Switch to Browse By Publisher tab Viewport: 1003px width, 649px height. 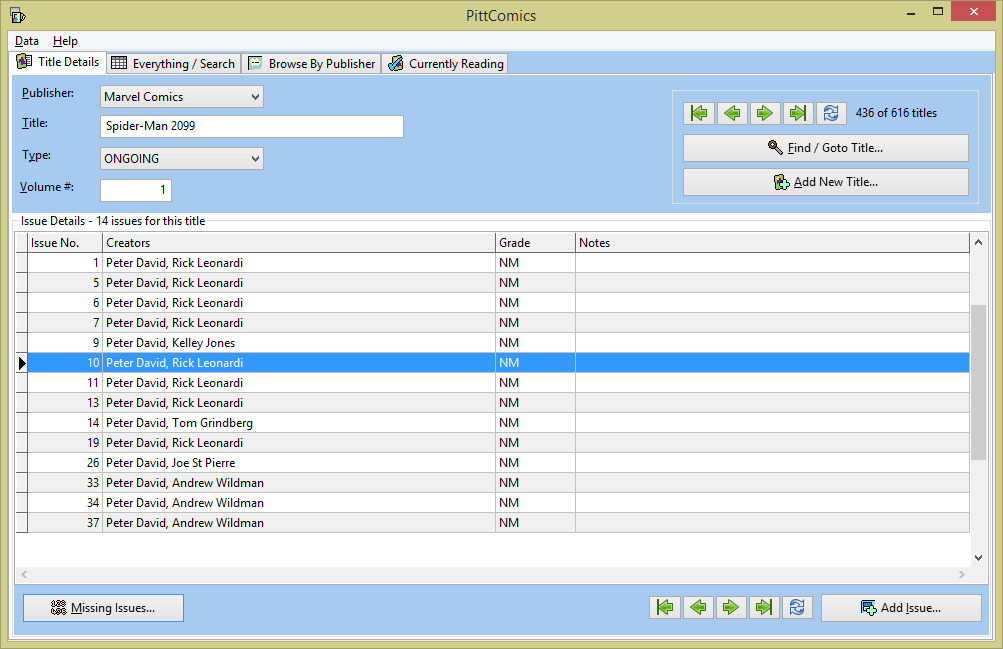[312, 63]
